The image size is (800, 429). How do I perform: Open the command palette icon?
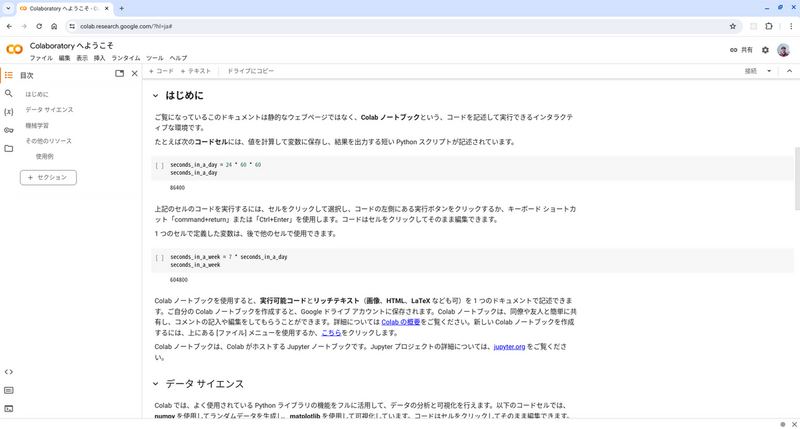(9, 390)
